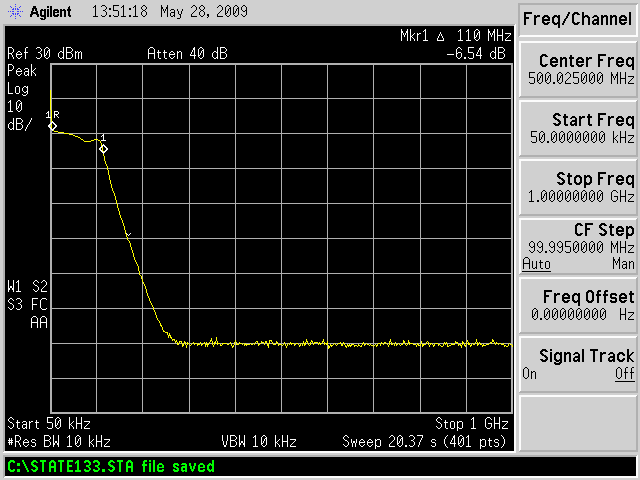Click the 50.0000000 kHz start frequency value
The image size is (640, 480).
coord(582,138)
